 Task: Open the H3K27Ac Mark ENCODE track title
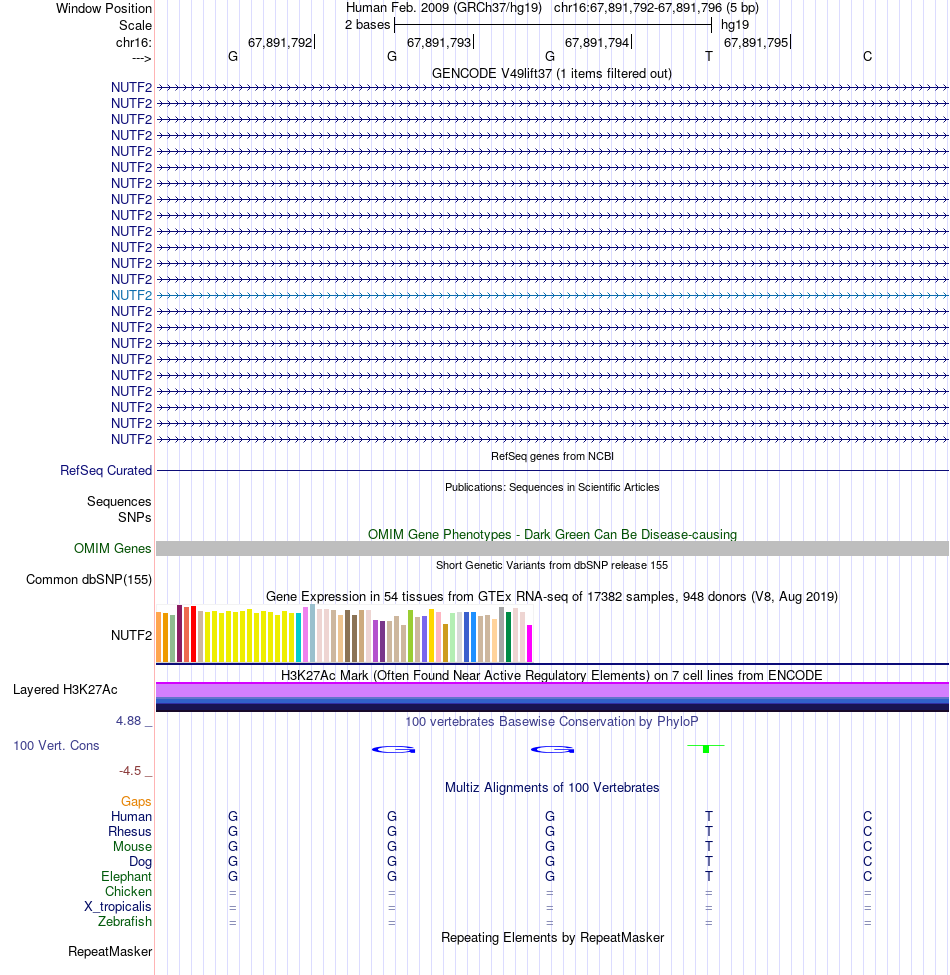coord(552,675)
